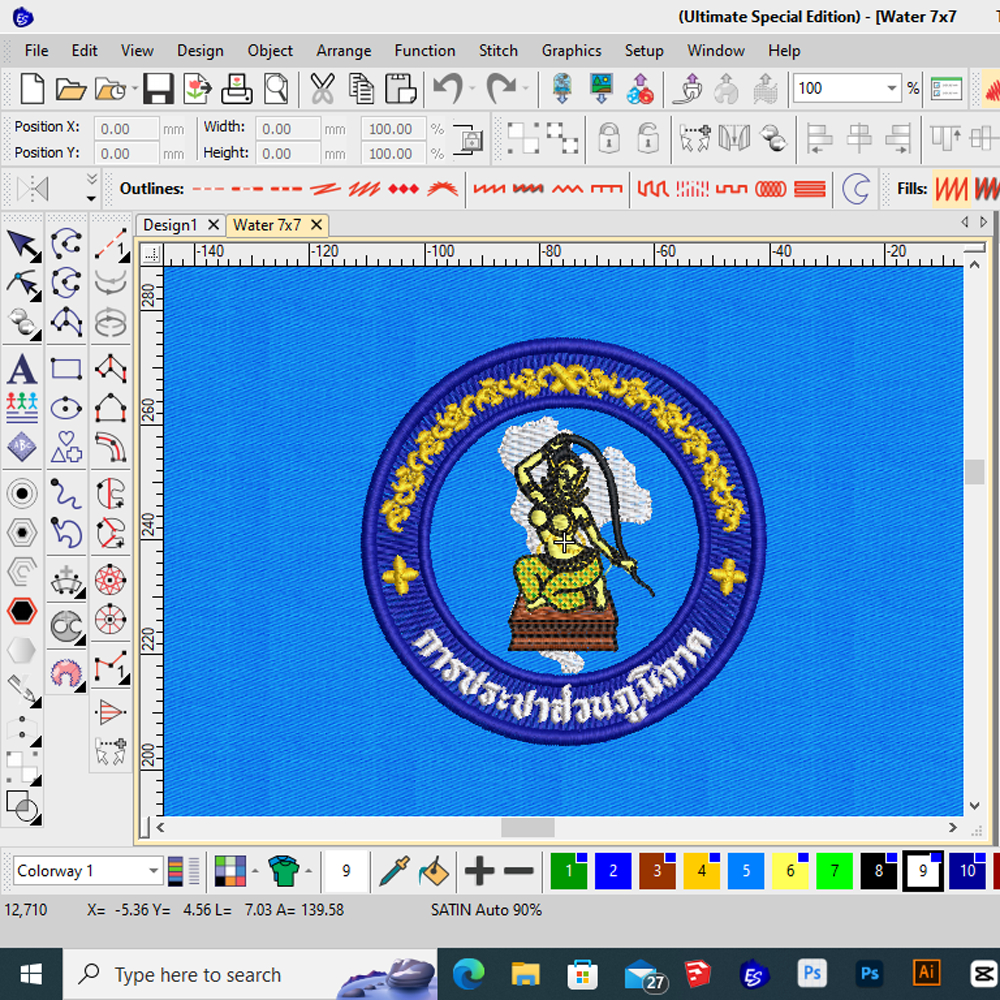Expand the undo history dropdown arrow
The image size is (1000, 1000).
pos(472,88)
